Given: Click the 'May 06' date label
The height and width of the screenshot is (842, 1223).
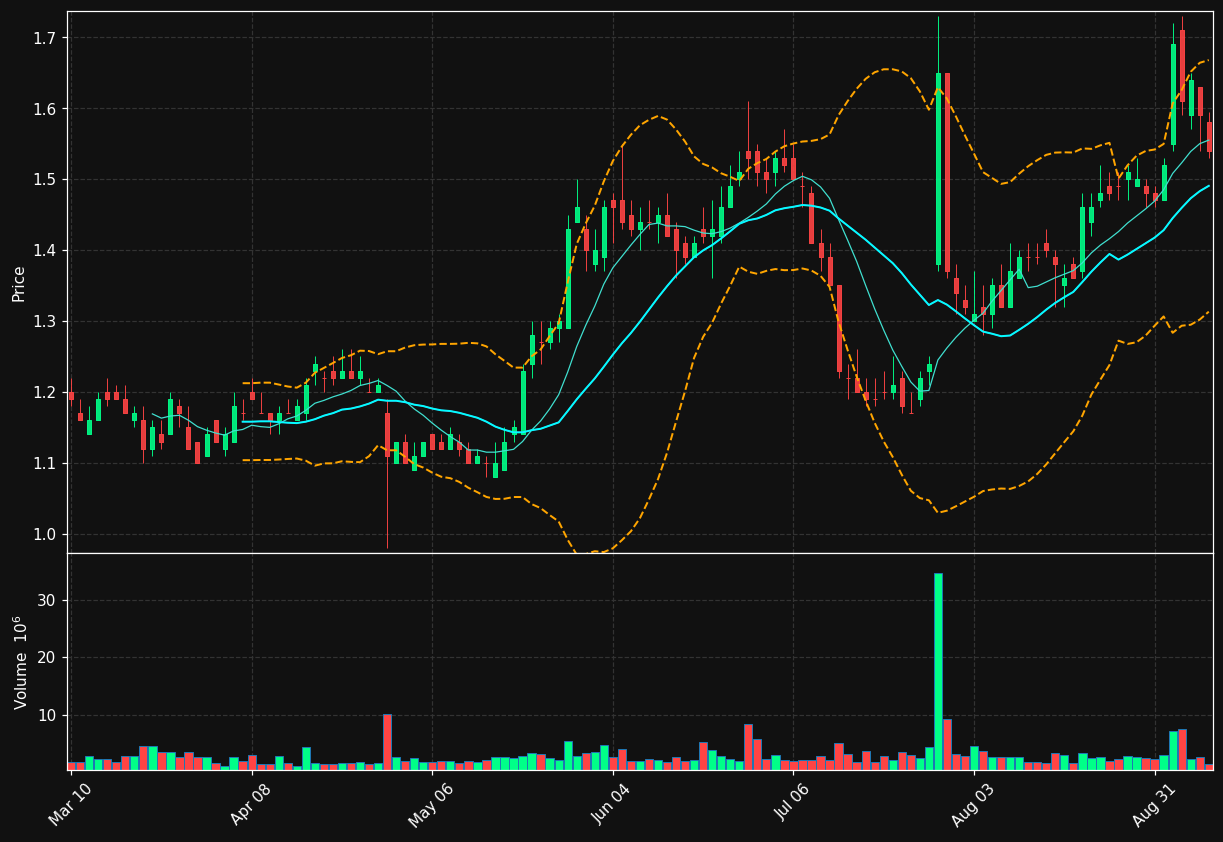Looking at the screenshot, I should pos(431,805).
